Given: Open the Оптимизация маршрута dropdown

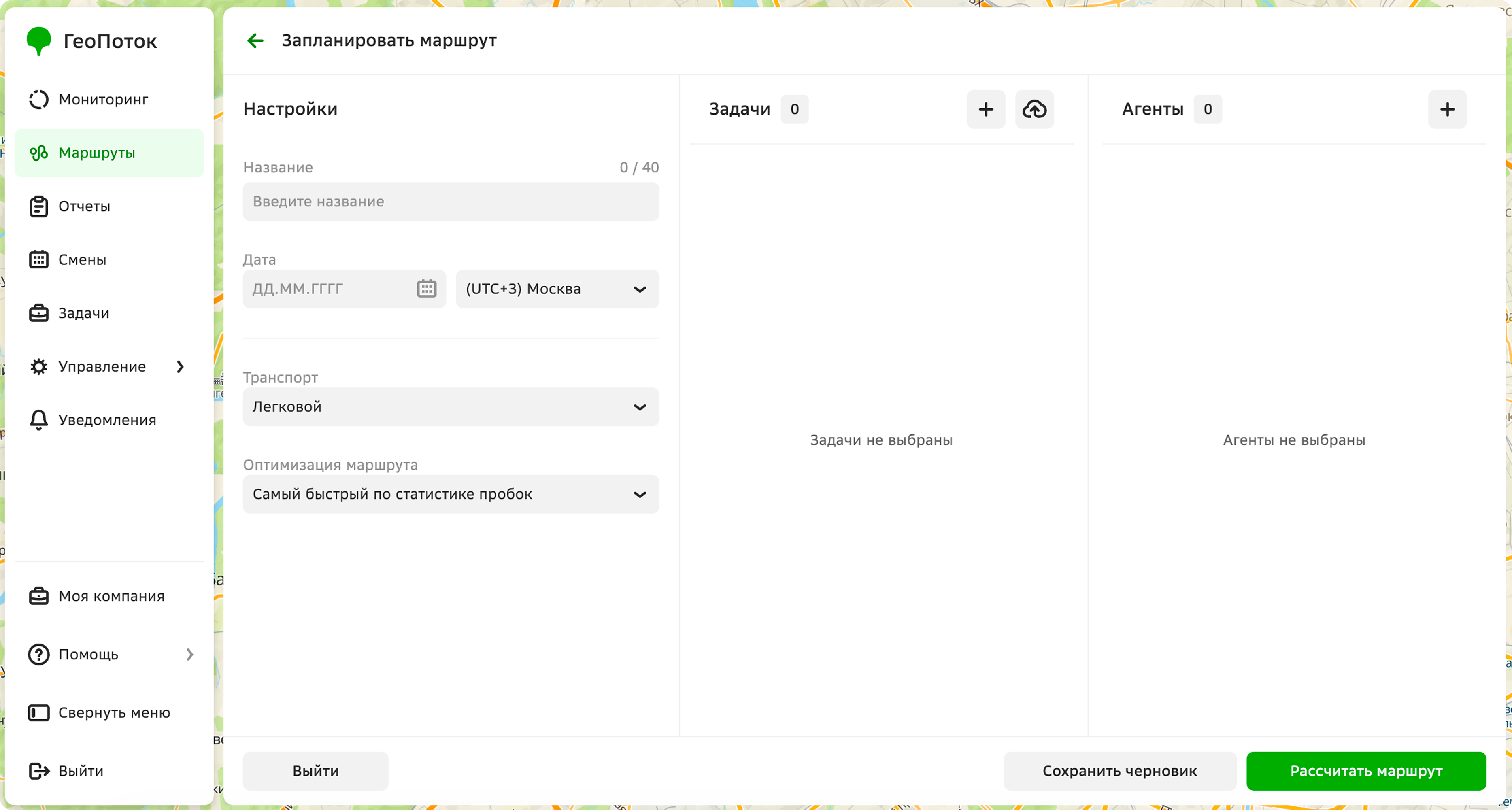Looking at the screenshot, I should tap(451, 494).
